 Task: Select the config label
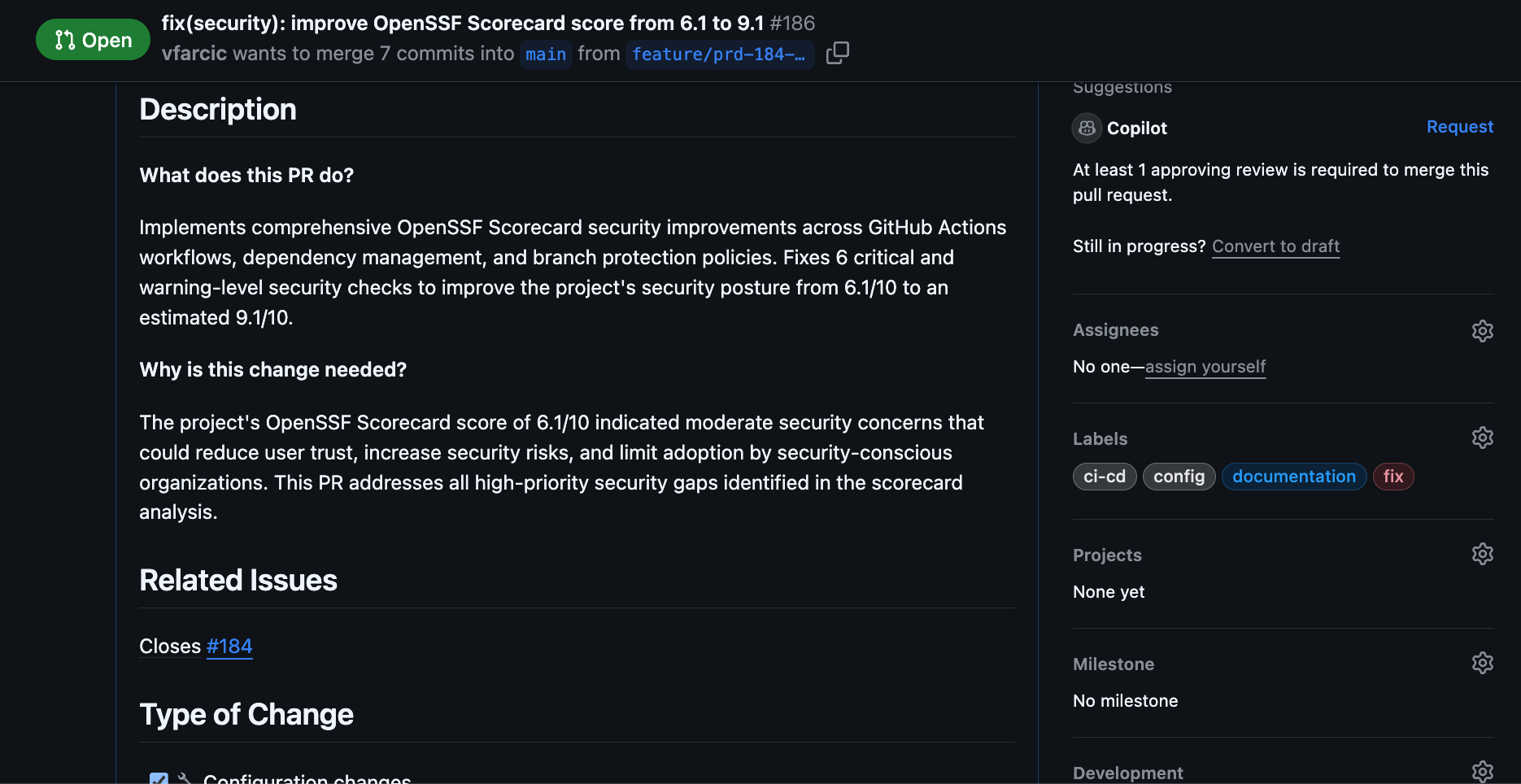tap(1179, 477)
